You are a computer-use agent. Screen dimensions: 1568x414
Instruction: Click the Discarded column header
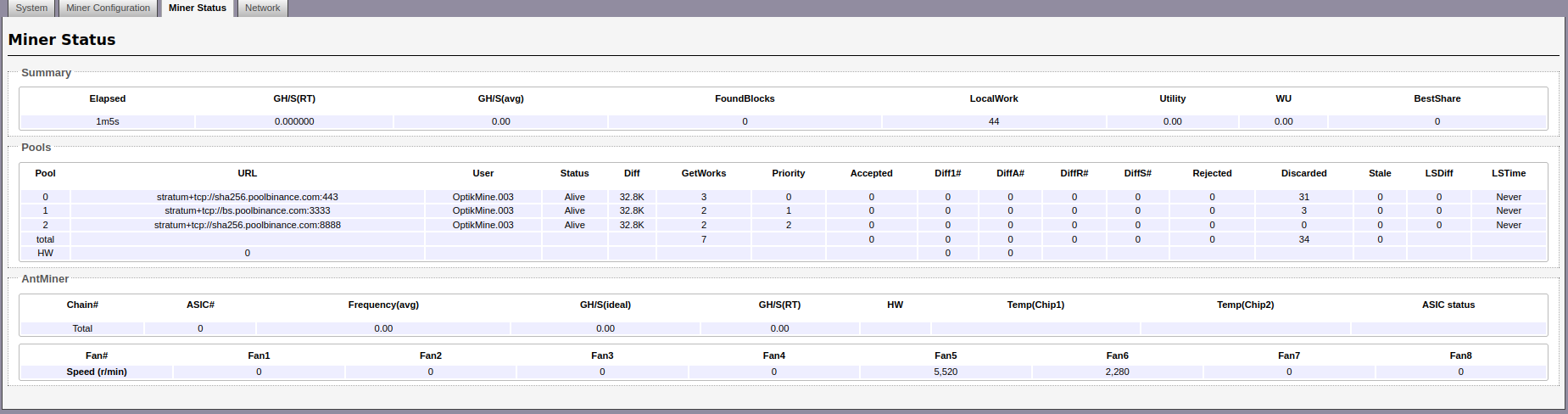1303,173
